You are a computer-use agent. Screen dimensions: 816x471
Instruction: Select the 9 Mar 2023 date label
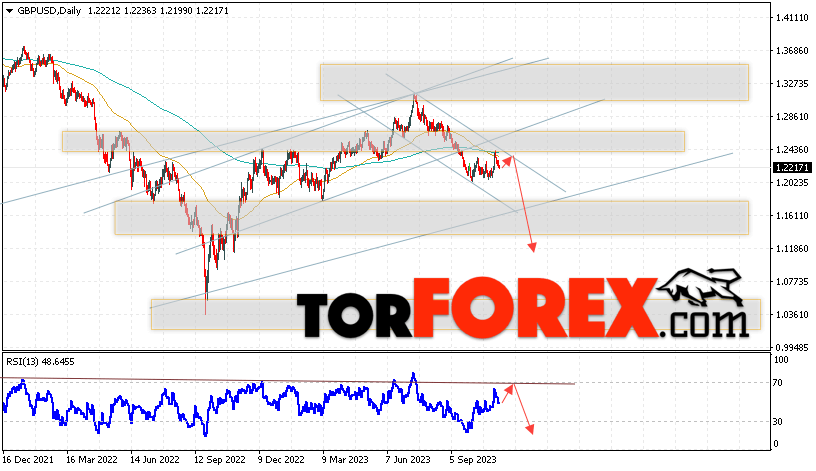point(346,460)
